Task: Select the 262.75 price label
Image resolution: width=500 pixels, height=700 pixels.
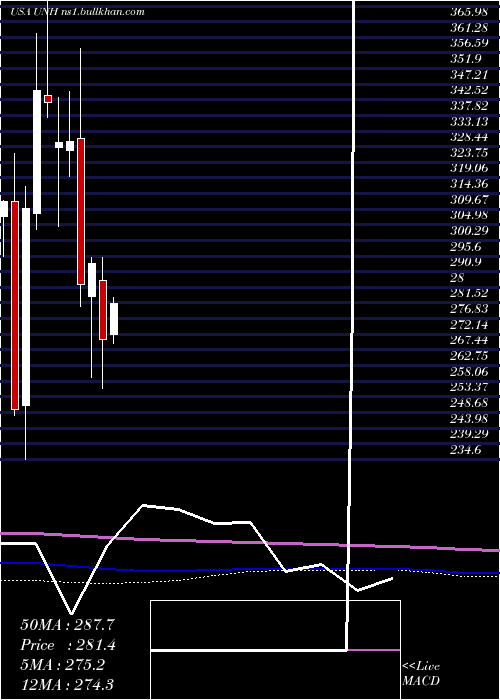Action: pos(469,356)
